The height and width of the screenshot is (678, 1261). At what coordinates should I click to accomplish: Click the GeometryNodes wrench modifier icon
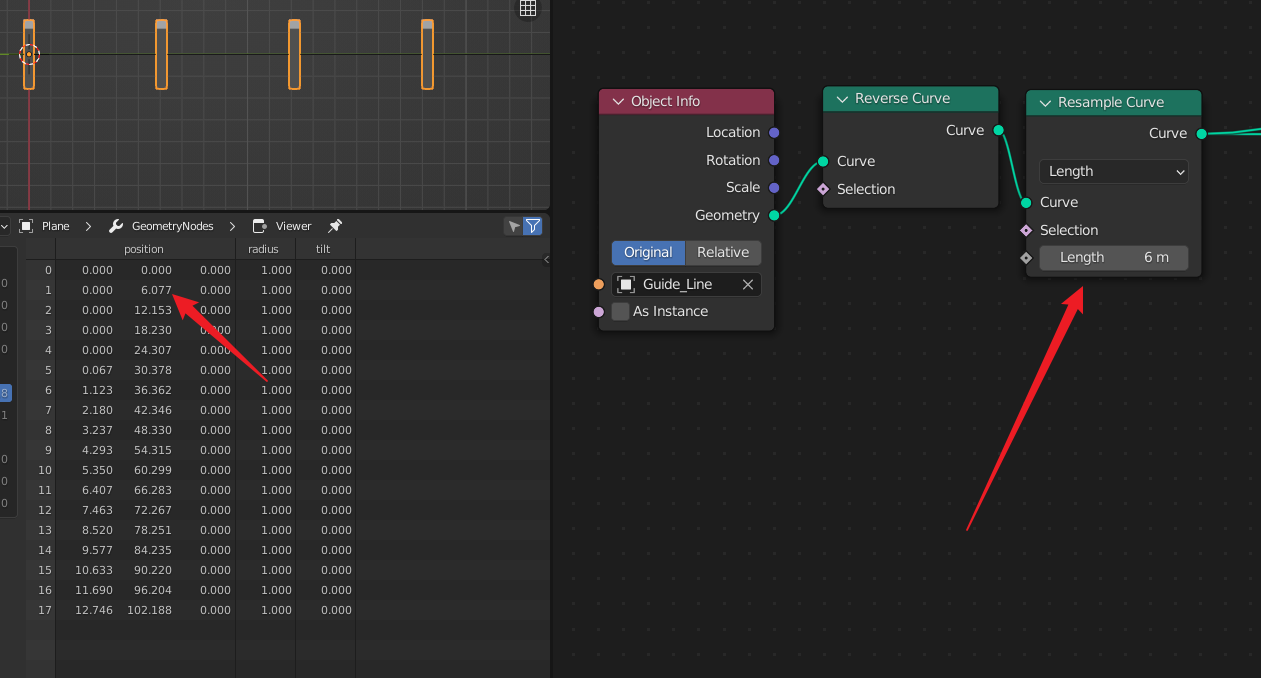coord(116,226)
